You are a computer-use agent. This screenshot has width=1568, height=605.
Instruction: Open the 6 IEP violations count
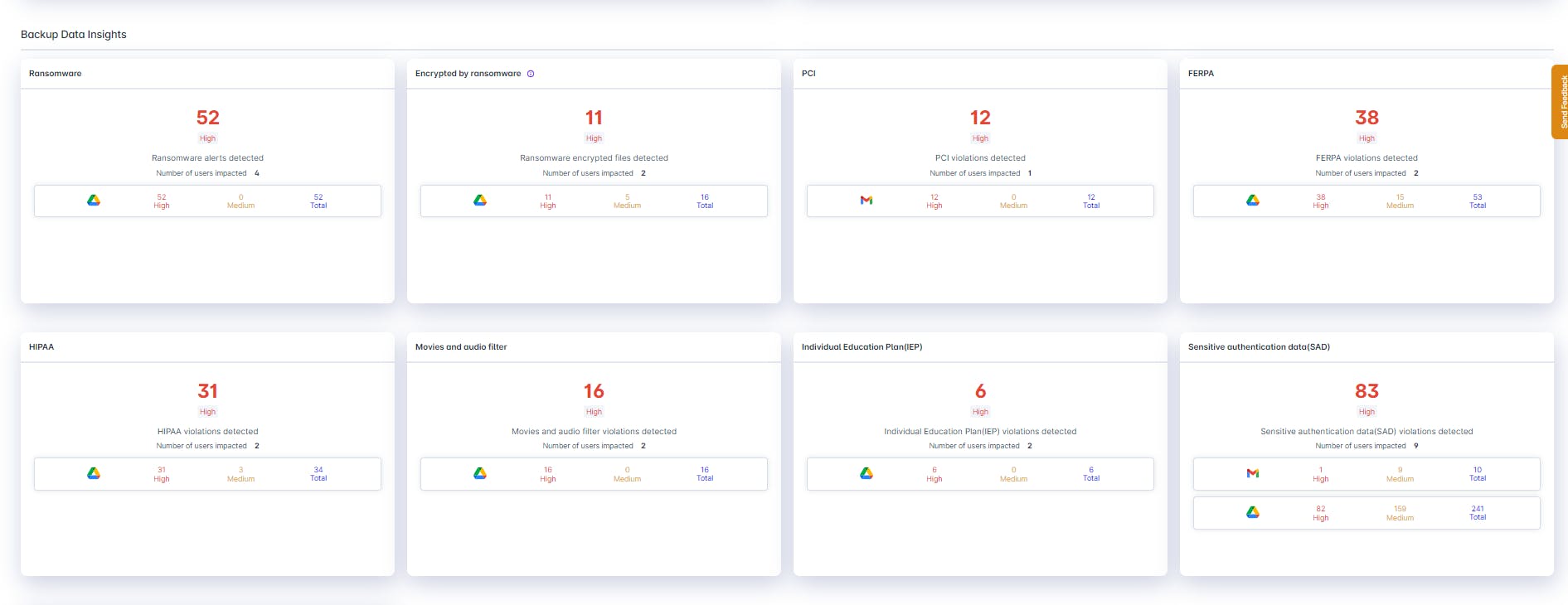[980, 391]
